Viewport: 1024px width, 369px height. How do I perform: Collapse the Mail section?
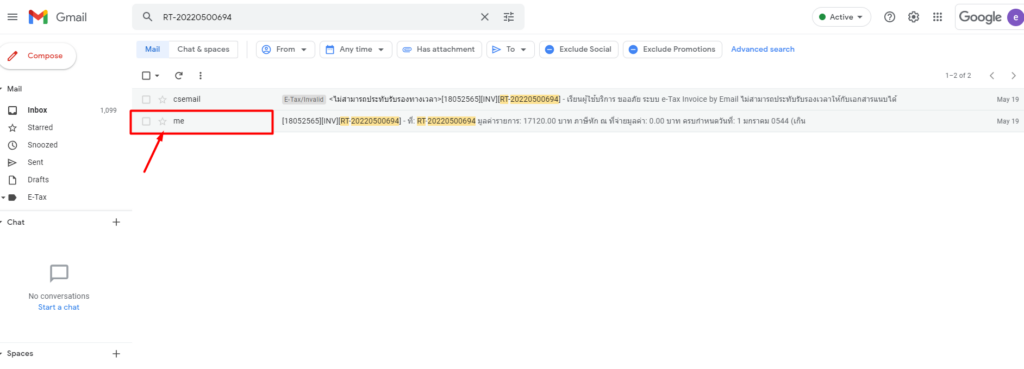2,89
